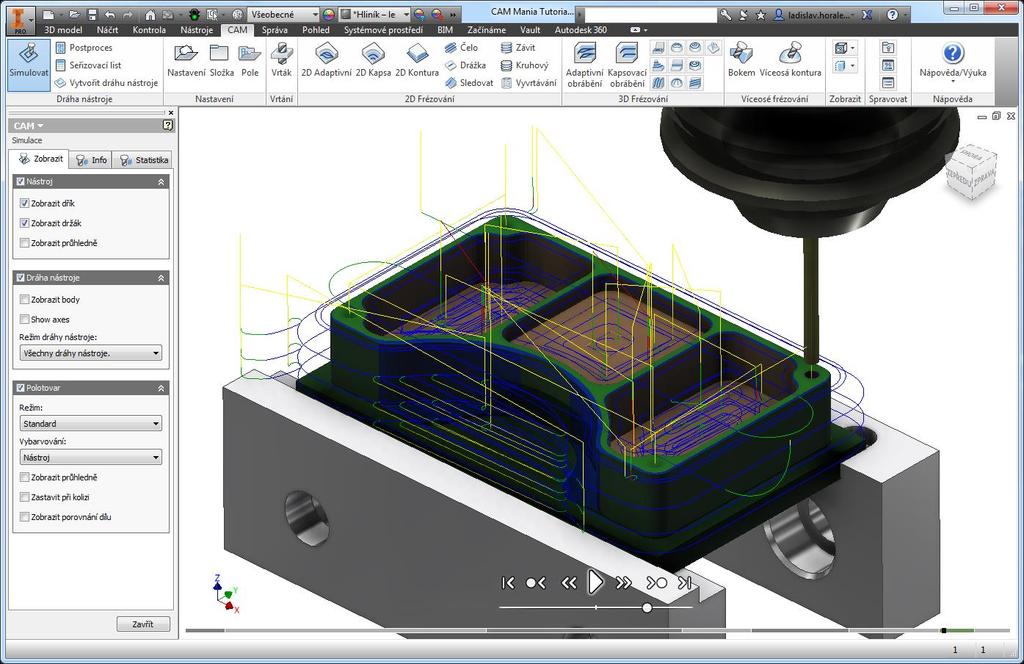Click the simulation speed slider handle
The image size is (1024, 664).
647,608
